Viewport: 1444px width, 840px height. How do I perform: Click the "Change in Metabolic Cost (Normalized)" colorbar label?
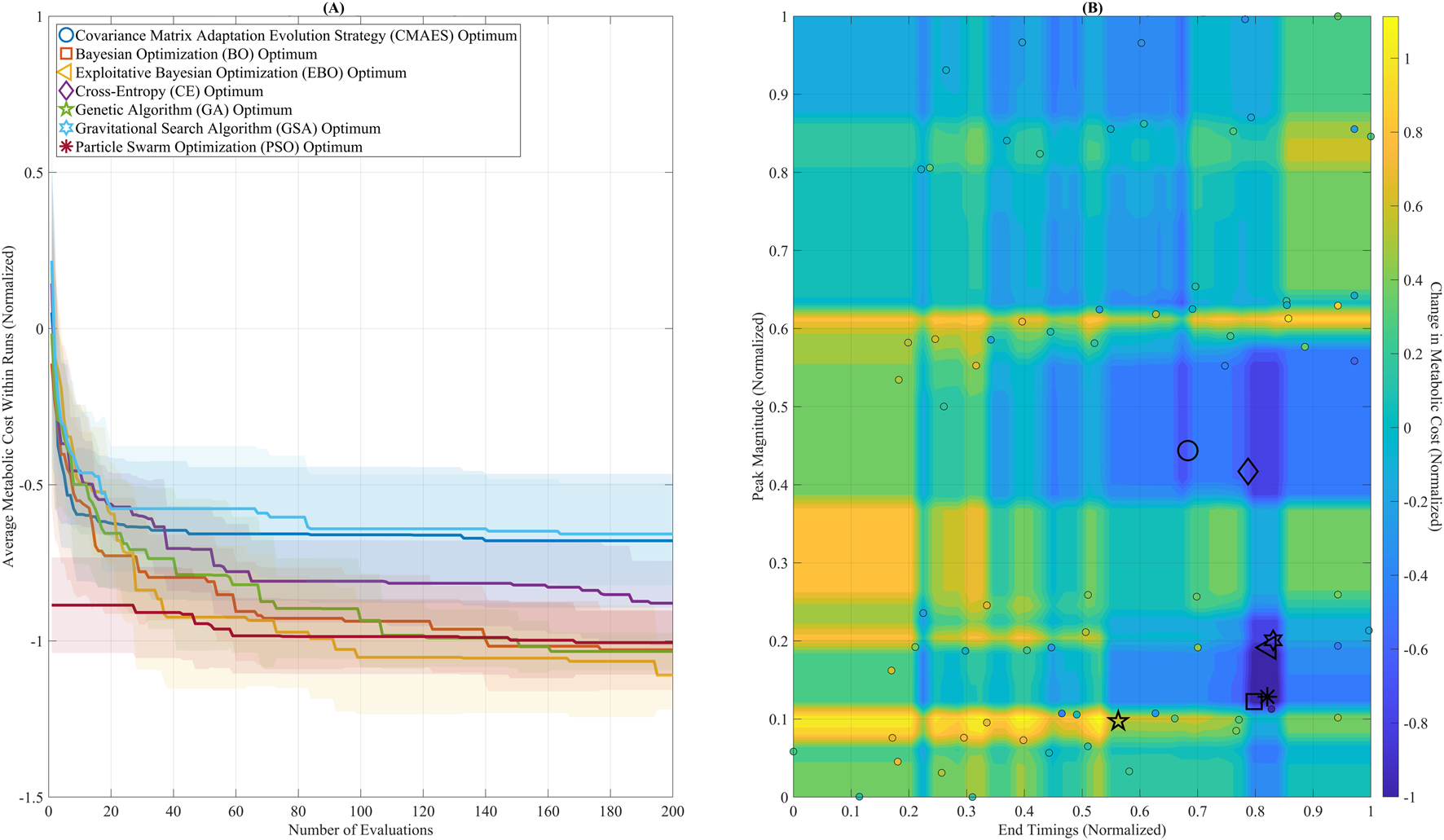point(1435,406)
